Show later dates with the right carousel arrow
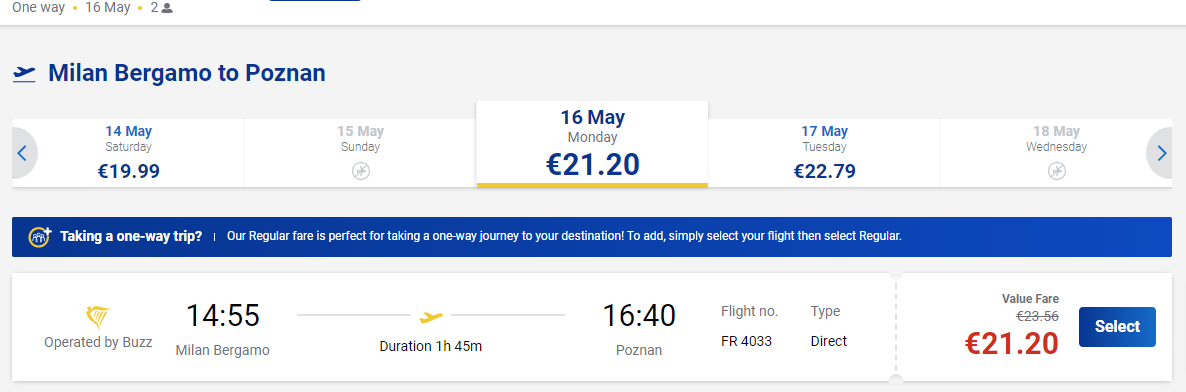Image resolution: width=1186 pixels, height=392 pixels. click(1161, 154)
